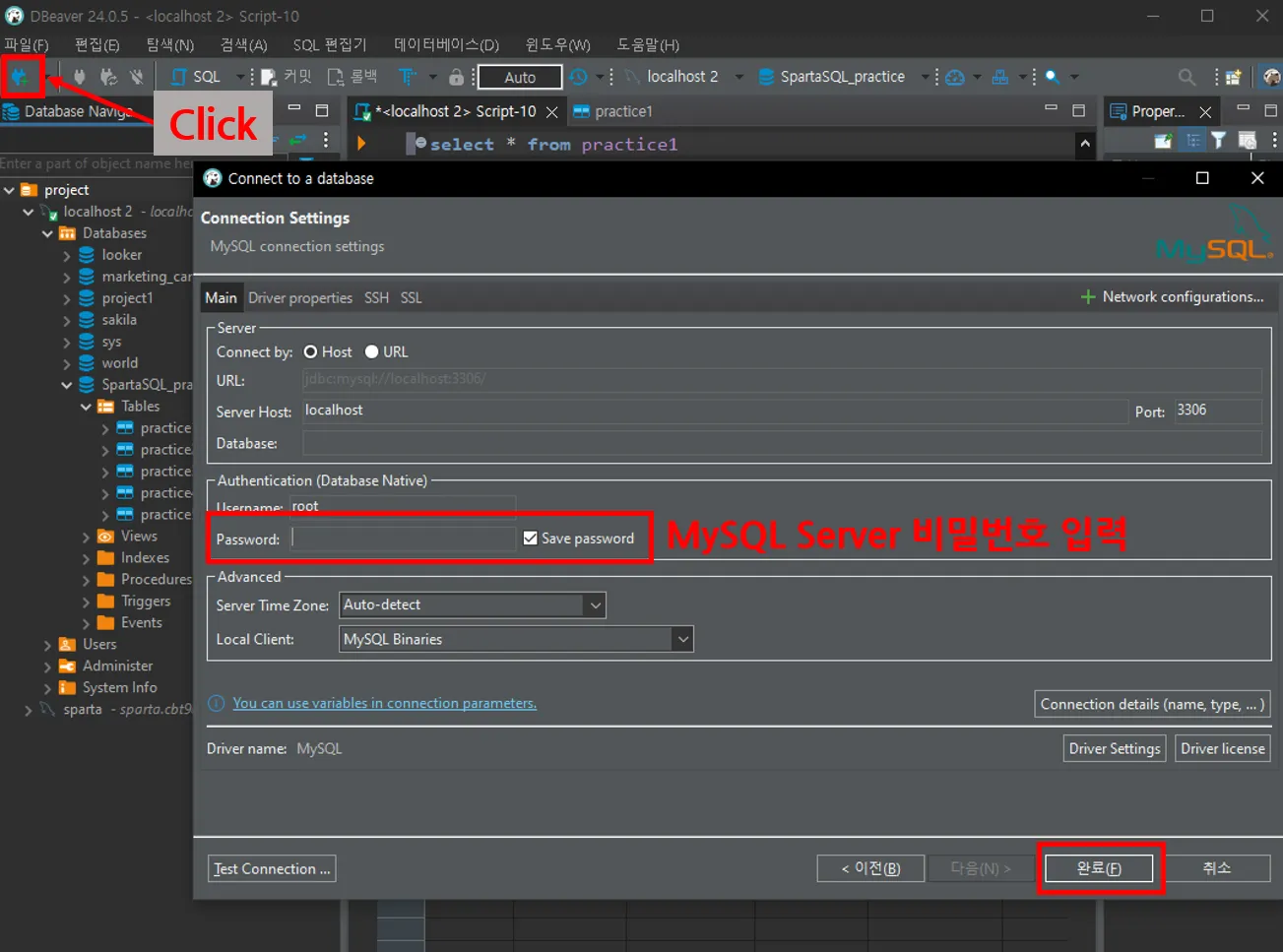1283x952 pixels.
Task: Open Connection details (name, type, ...)
Action: [1153, 705]
